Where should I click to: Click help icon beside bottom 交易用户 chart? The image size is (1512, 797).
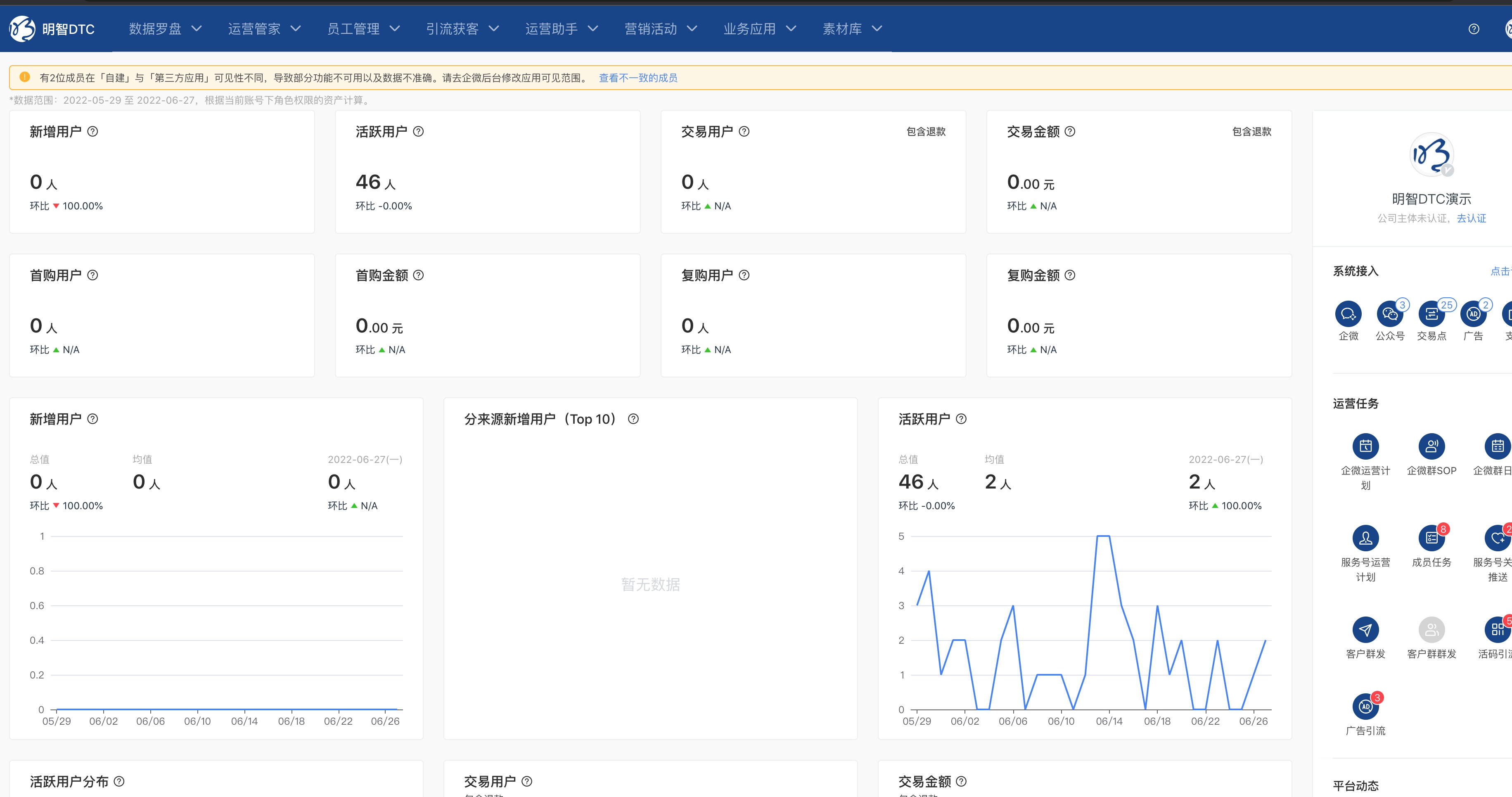[527, 781]
